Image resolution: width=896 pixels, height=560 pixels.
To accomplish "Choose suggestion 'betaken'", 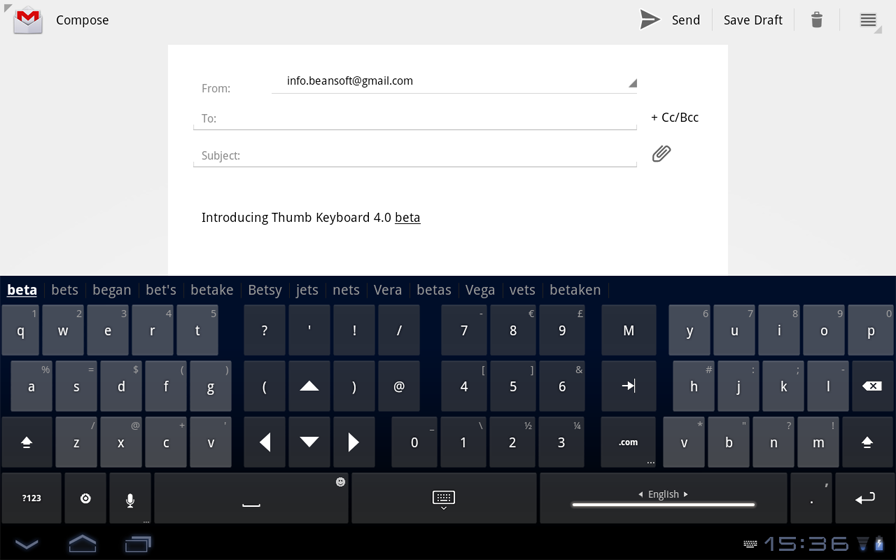I will click(575, 290).
